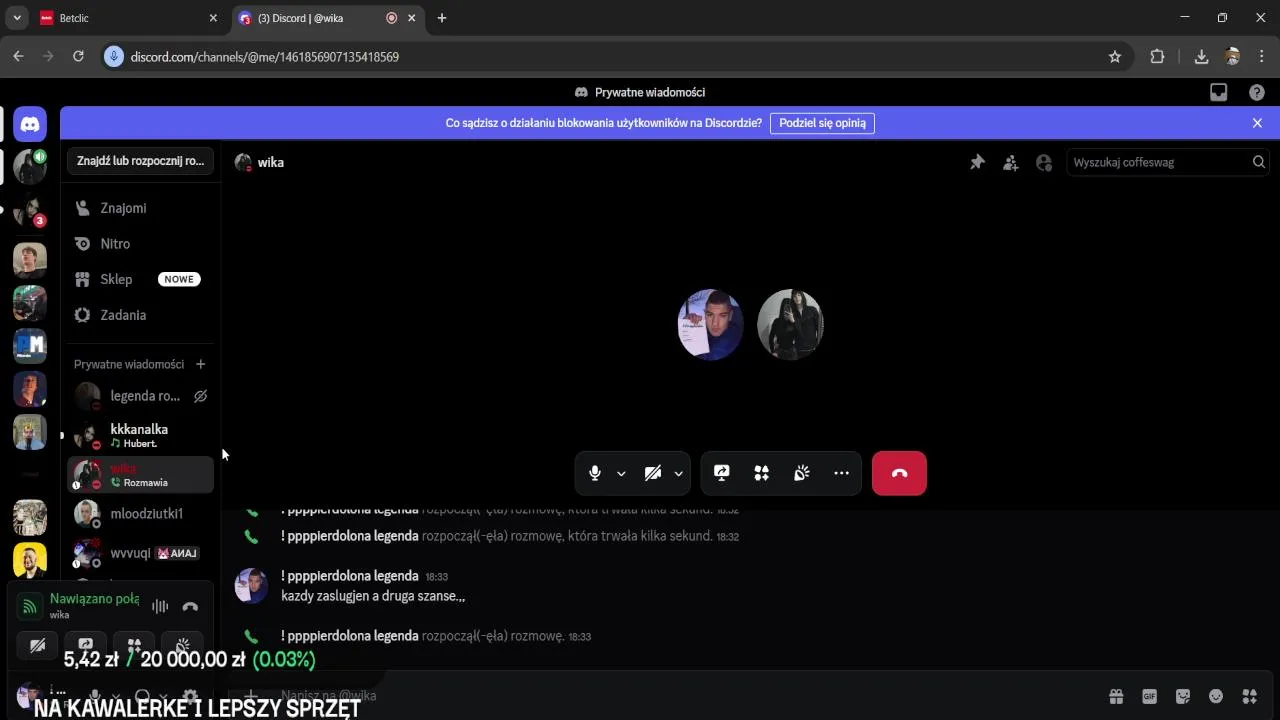The height and width of the screenshot is (720, 1280).
Task: Open conversation with kkkanalka
Action: point(140,435)
